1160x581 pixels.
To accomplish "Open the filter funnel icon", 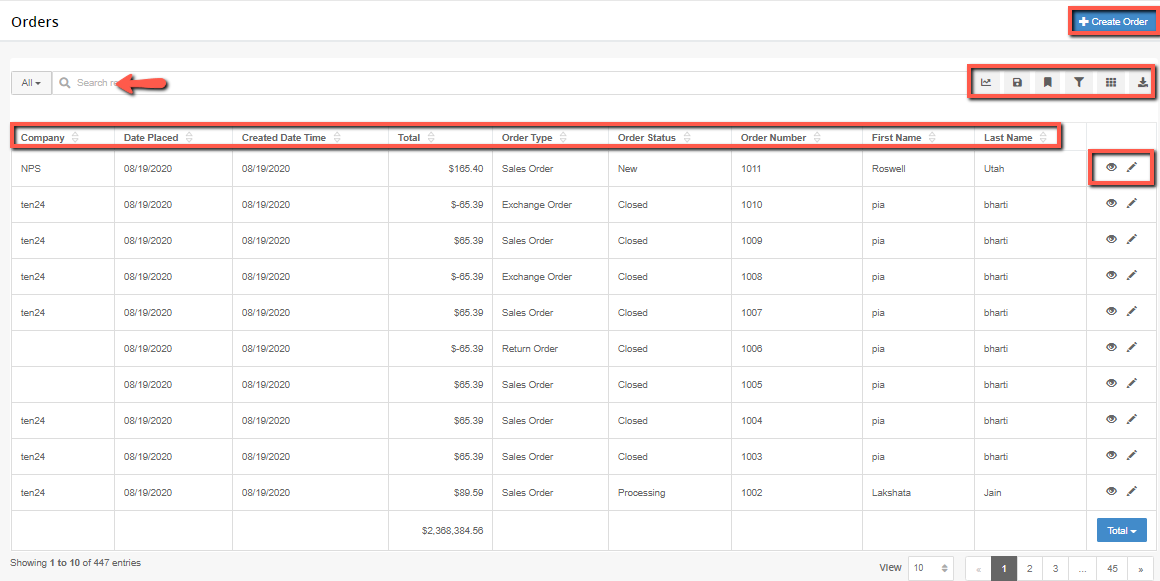I will click(x=1079, y=83).
